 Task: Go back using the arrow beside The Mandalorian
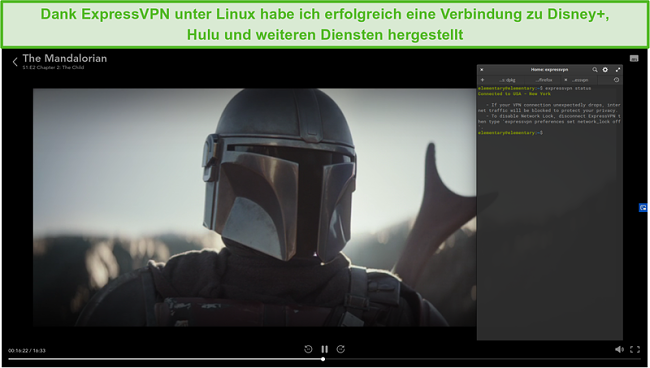(x=15, y=62)
